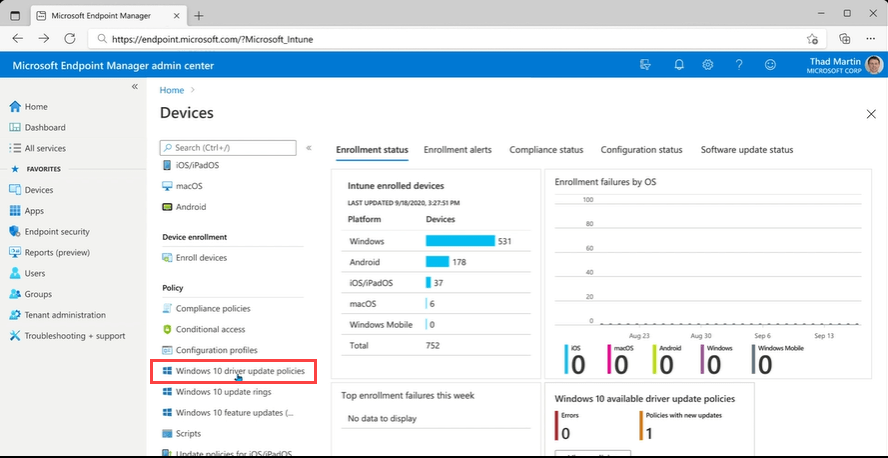Click Policies with new updates count

tap(649, 434)
